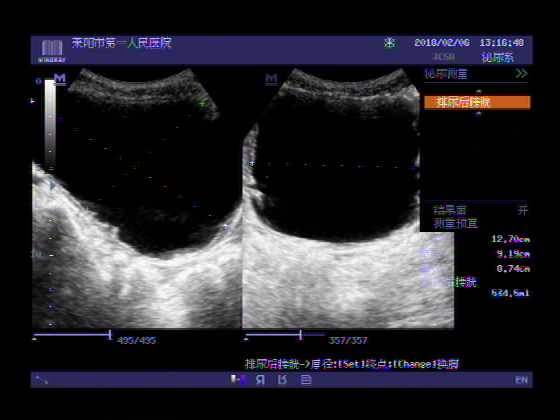
Task: Select the orange 排尿后膀胱 menu item
Action: point(477,102)
